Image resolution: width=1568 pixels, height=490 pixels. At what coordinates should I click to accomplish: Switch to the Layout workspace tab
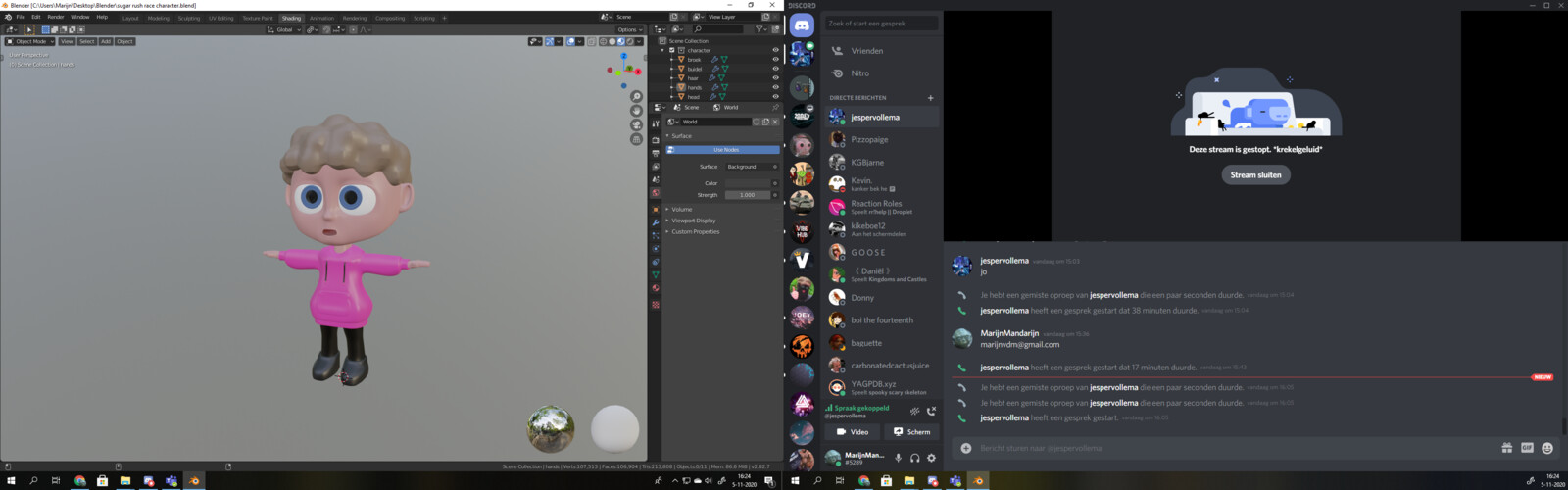tap(130, 18)
